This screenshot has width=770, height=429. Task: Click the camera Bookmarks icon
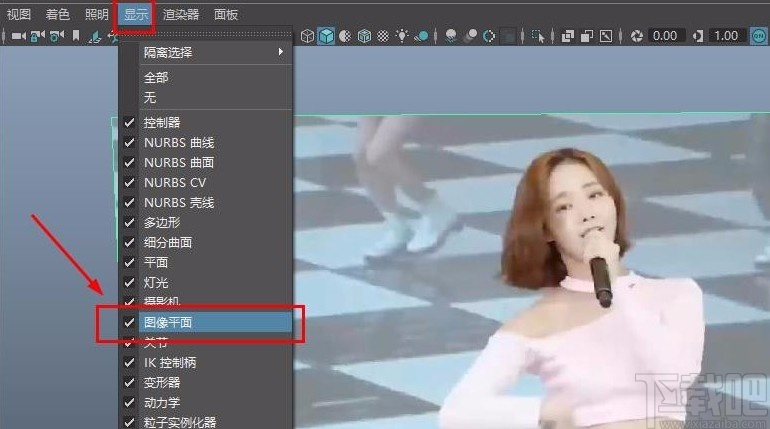click(x=76, y=36)
